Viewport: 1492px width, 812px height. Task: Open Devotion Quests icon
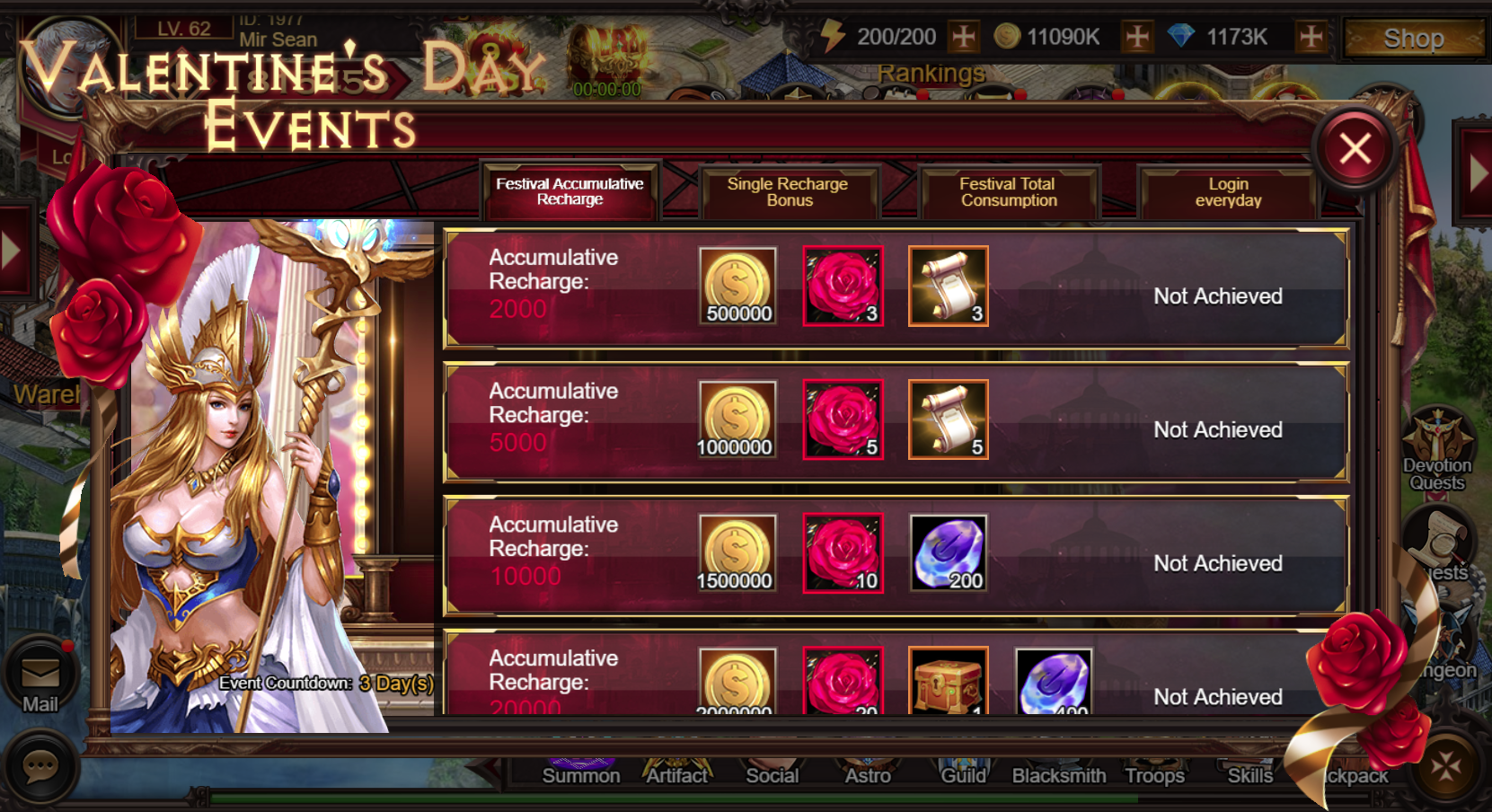pyautogui.click(x=1437, y=449)
